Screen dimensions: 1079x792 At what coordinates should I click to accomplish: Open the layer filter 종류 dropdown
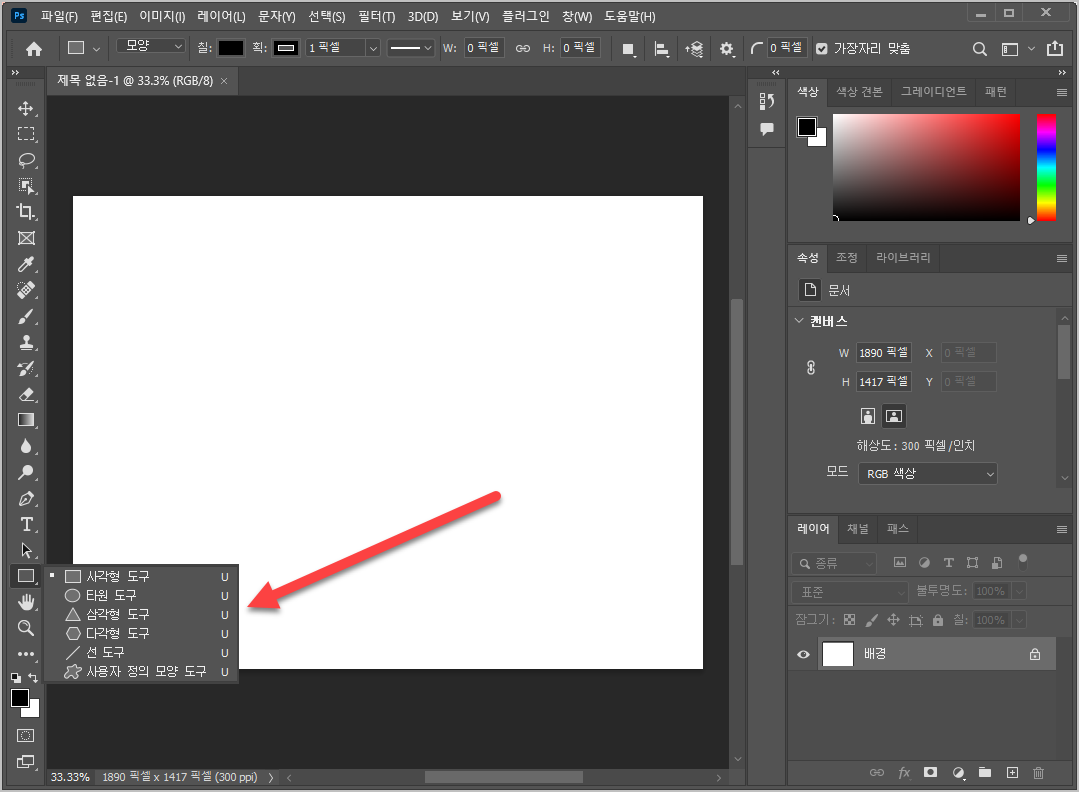(834, 564)
